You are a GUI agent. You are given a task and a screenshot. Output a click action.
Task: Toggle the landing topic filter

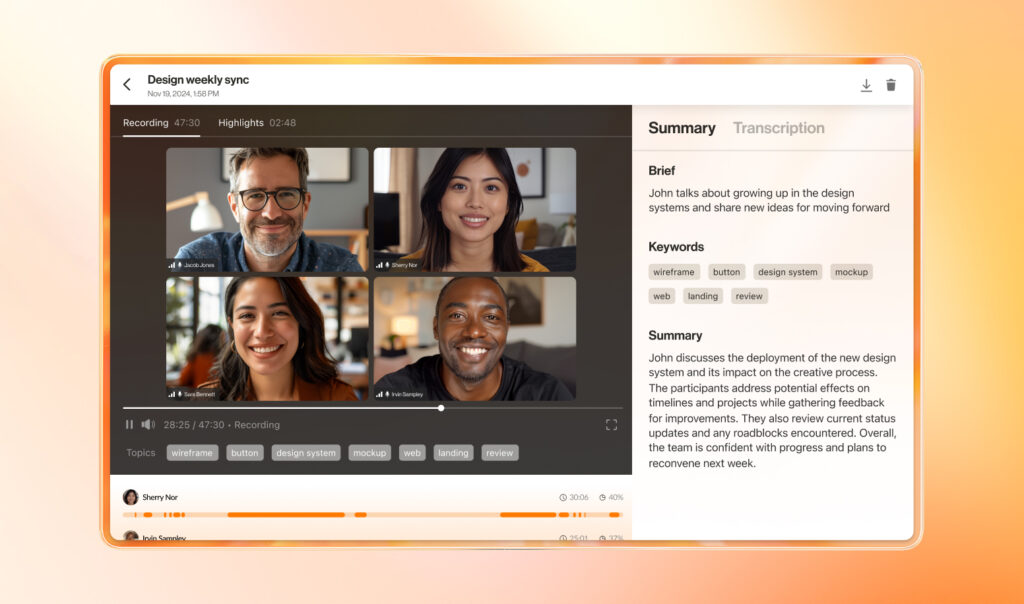(452, 452)
